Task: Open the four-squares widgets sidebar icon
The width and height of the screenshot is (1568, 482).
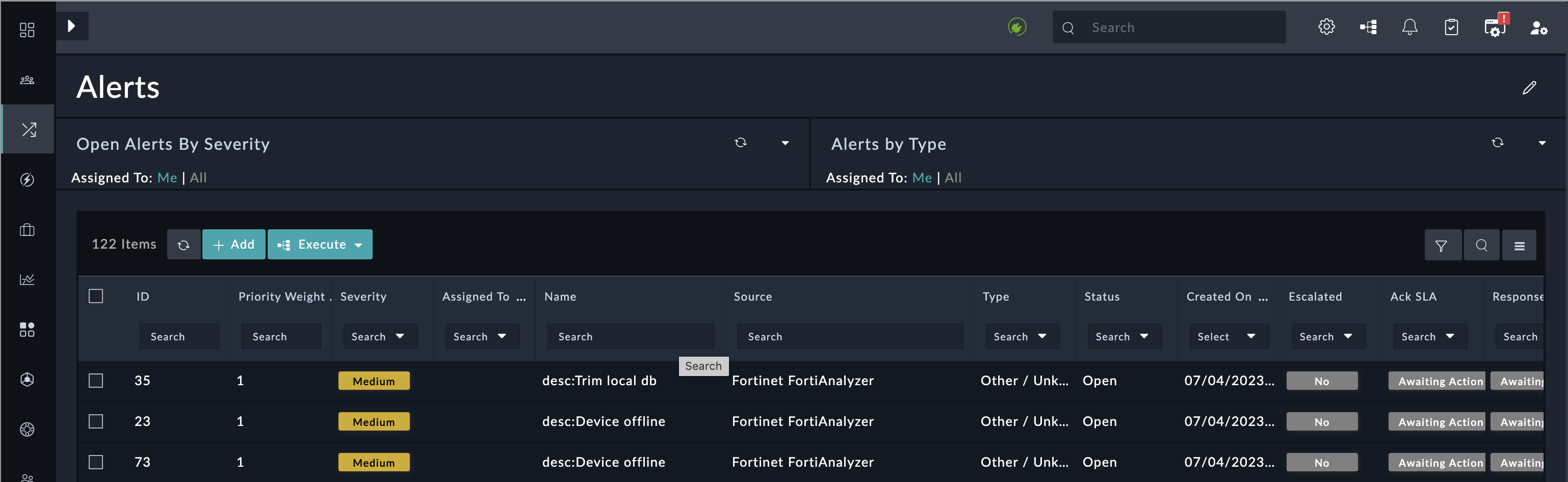Action: pyautogui.click(x=28, y=329)
